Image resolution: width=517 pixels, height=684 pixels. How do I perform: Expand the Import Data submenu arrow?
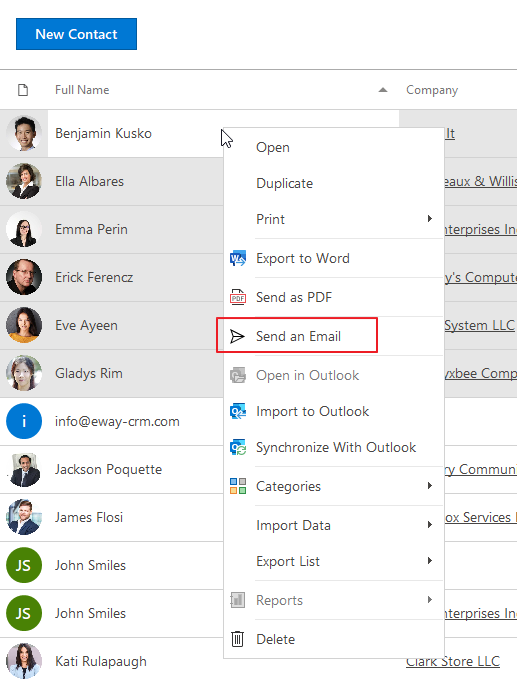[x=430, y=524]
